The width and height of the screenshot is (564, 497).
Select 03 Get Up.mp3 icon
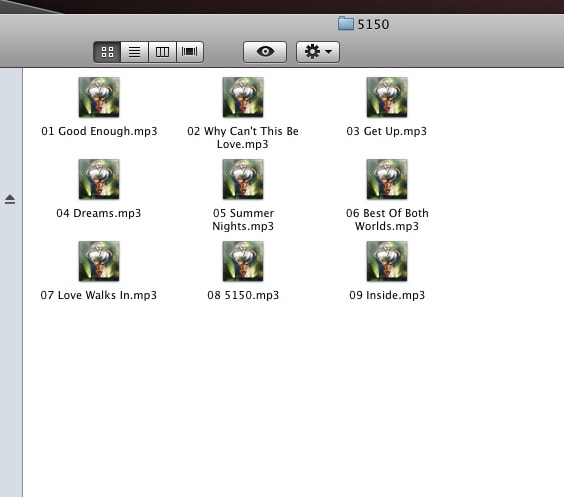click(x=387, y=97)
